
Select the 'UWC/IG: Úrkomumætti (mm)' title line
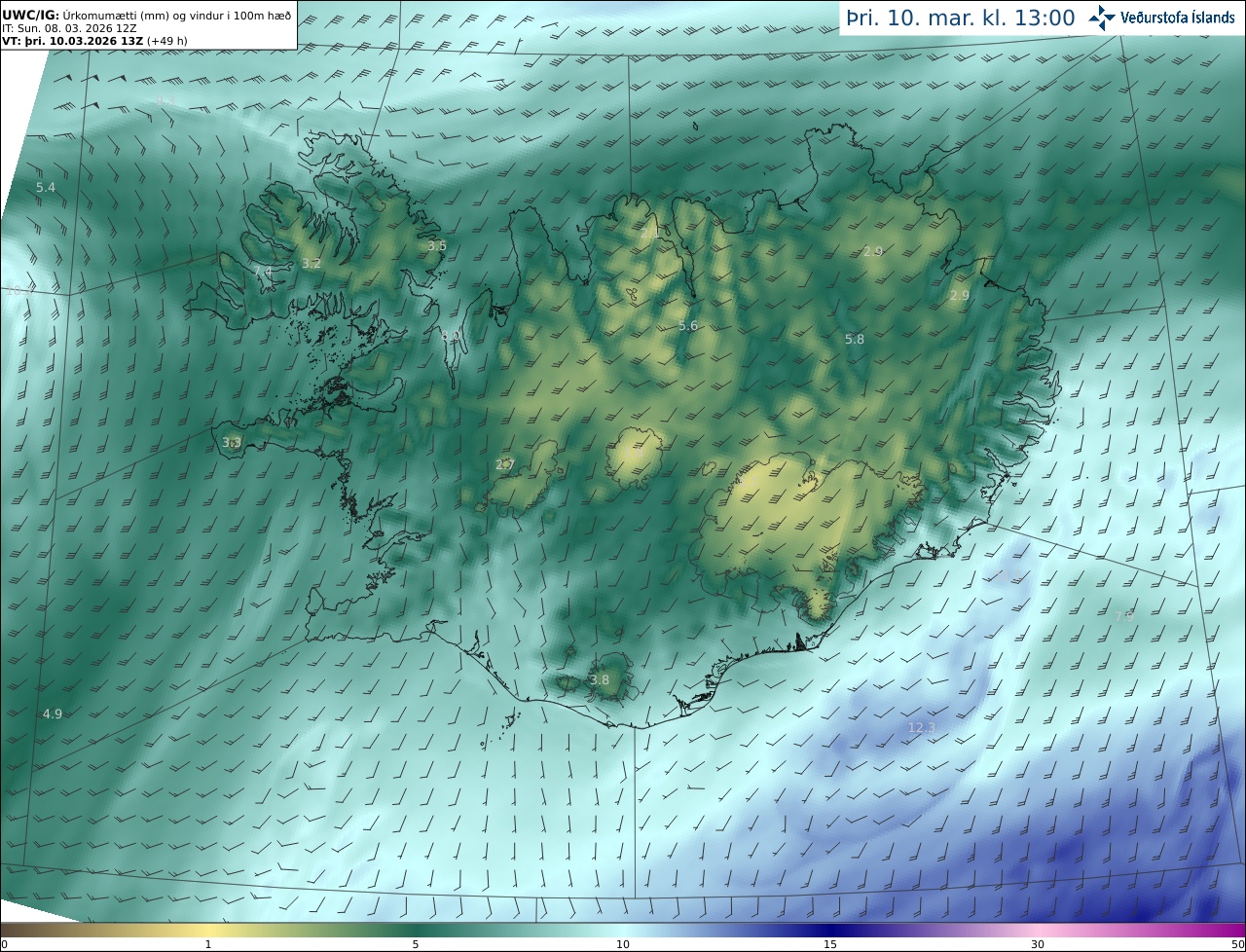click(147, 16)
